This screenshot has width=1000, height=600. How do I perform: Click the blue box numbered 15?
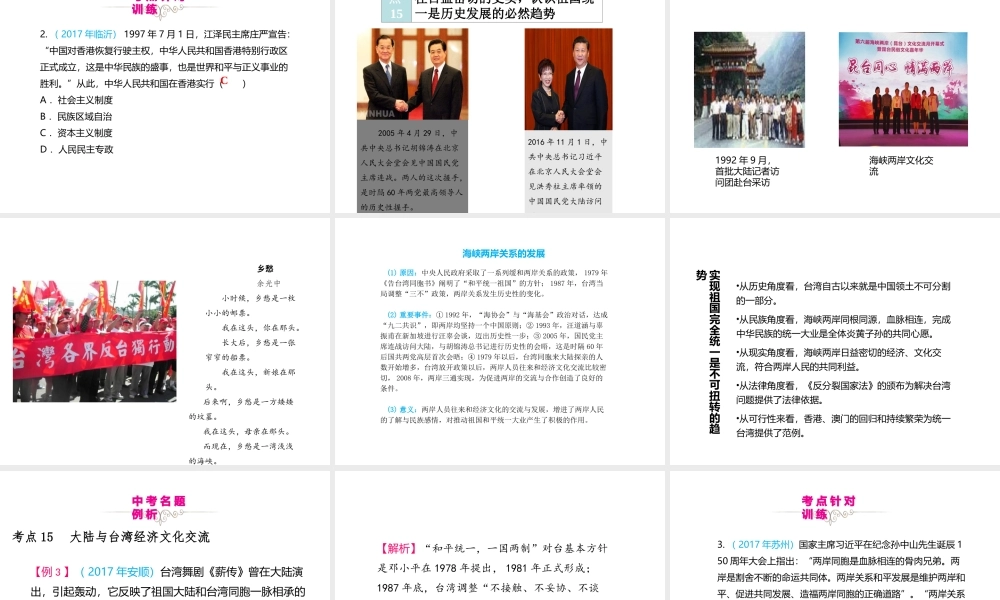[397, 11]
